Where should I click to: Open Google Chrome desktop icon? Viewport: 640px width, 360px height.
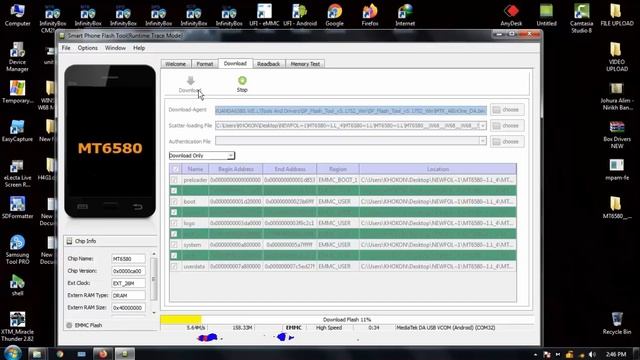click(x=334, y=15)
